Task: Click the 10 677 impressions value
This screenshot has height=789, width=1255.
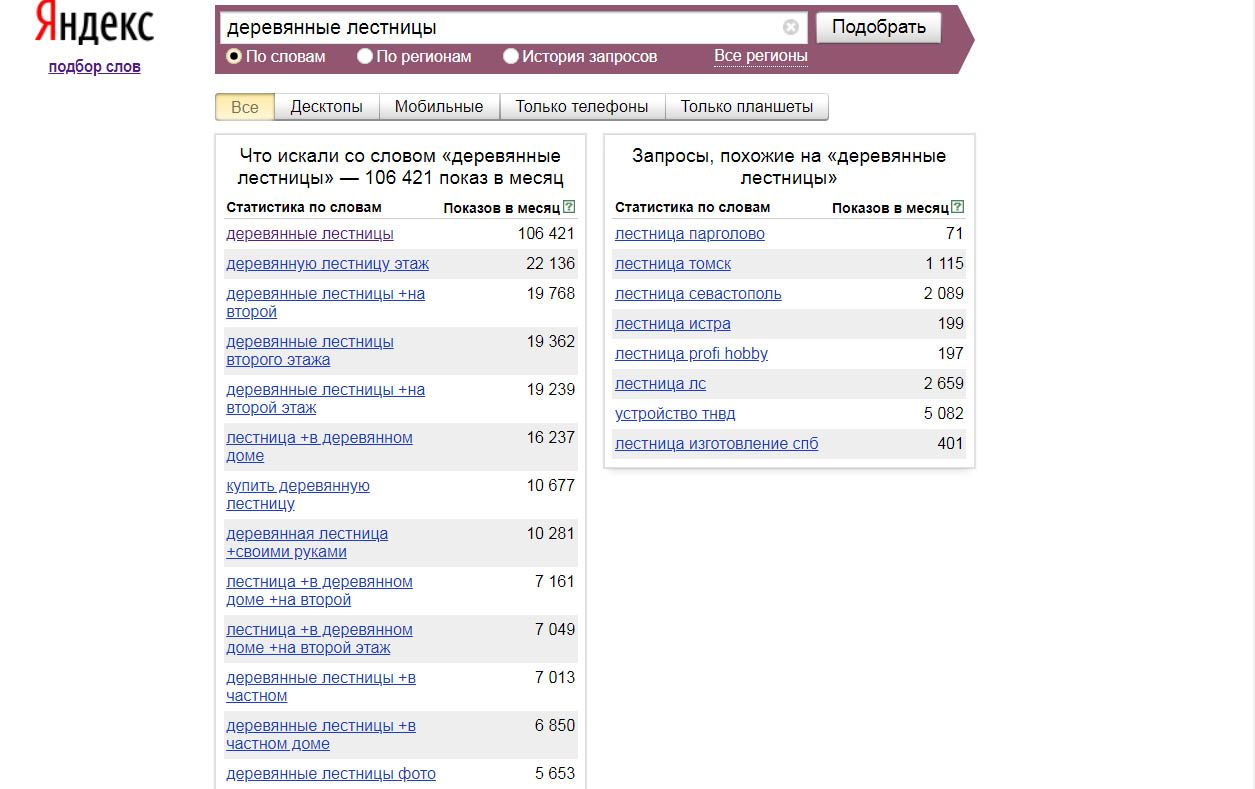Action: (x=551, y=486)
